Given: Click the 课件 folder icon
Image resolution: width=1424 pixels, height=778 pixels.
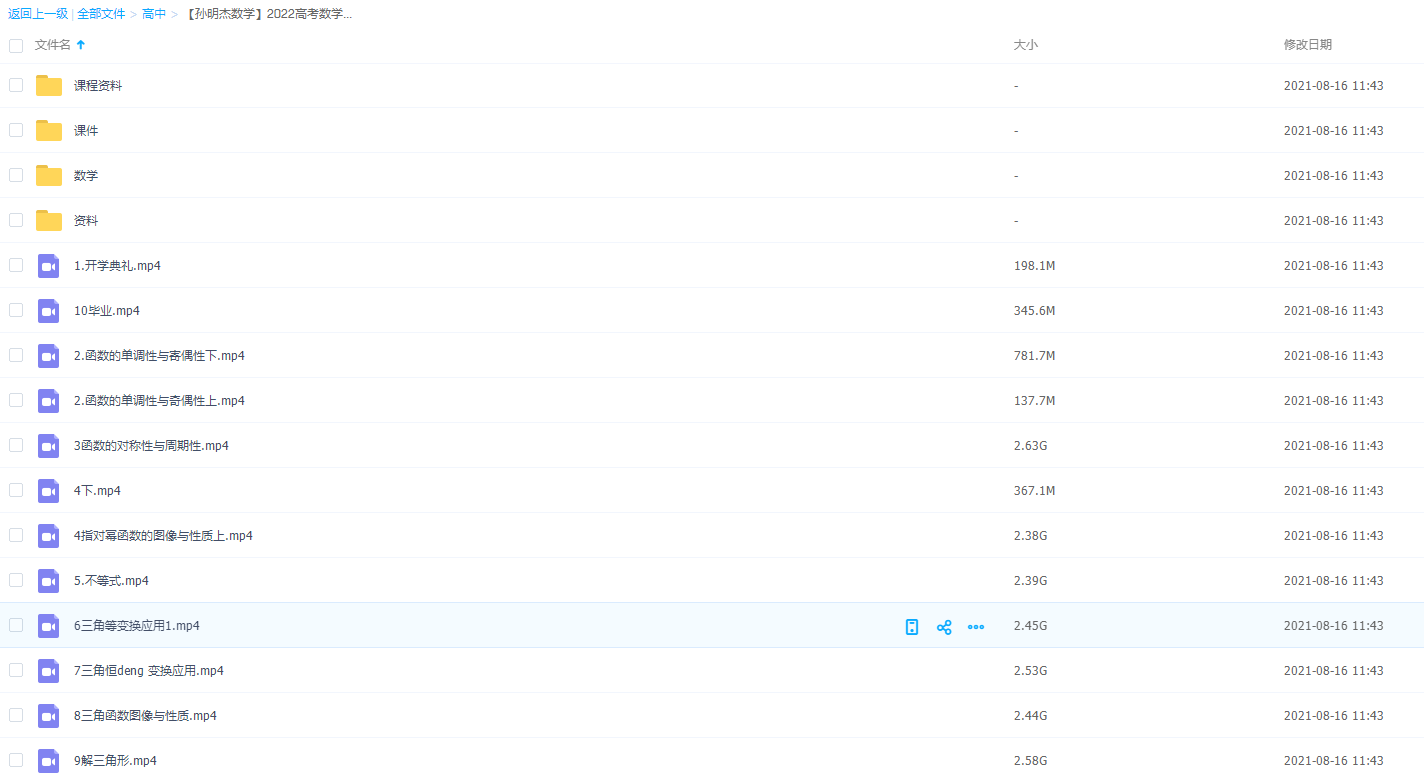Looking at the screenshot, I should [x=49, y=131].
